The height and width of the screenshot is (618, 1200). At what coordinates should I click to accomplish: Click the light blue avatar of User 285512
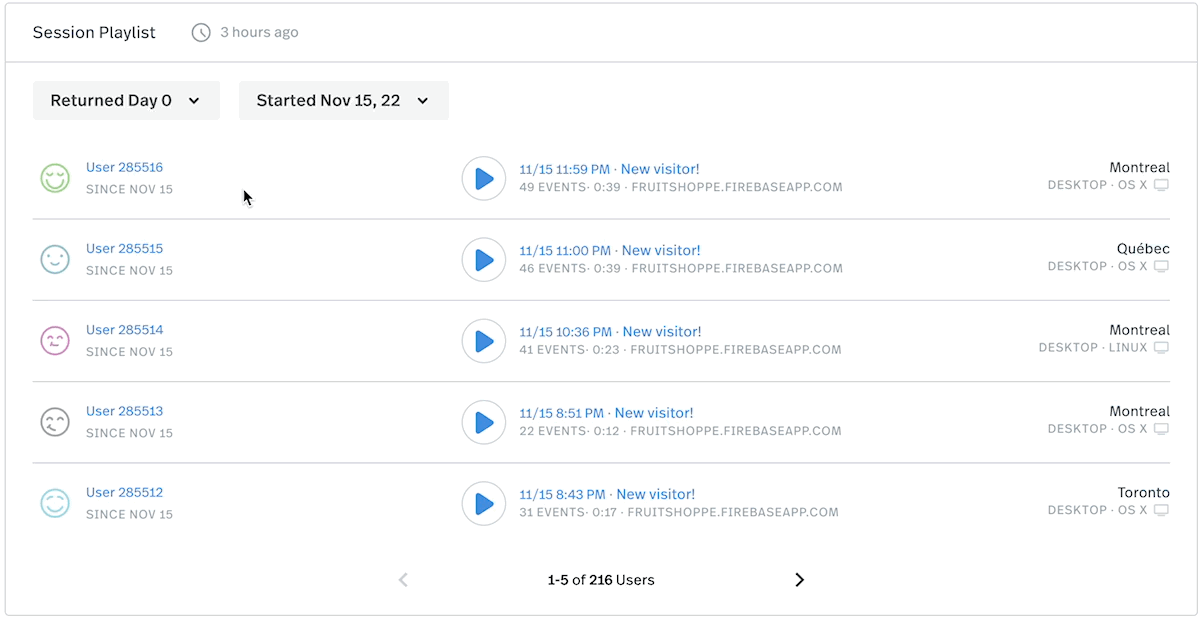click(x=55, y=503)
